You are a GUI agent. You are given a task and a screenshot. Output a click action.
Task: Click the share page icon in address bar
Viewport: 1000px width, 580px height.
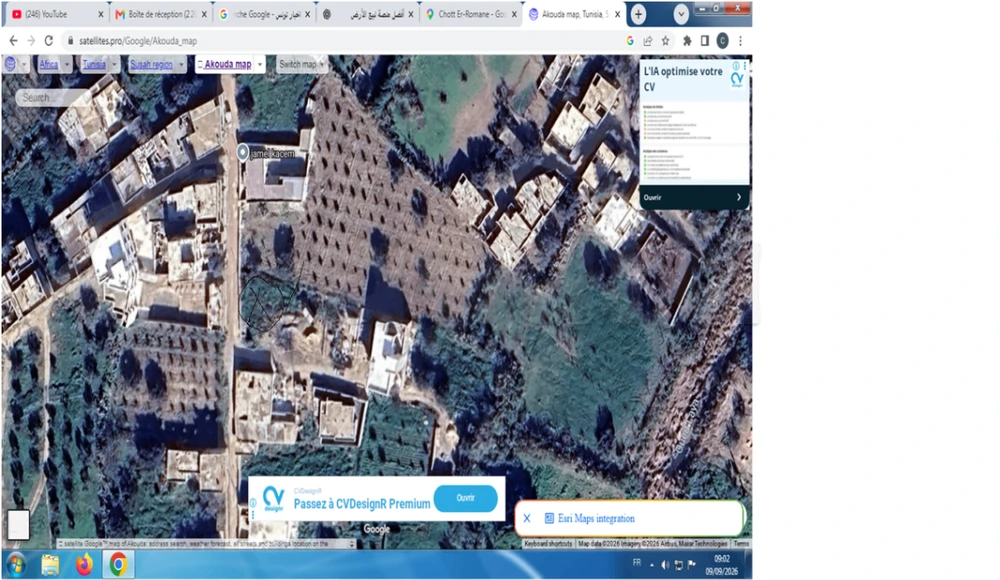[647, 41]
